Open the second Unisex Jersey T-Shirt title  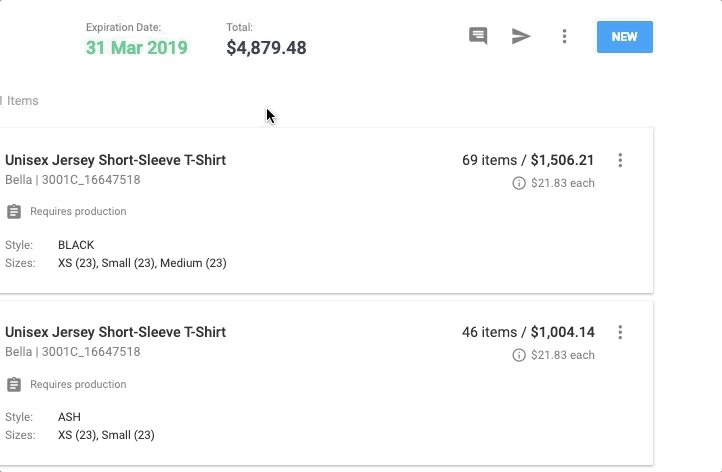coord(115,332)
